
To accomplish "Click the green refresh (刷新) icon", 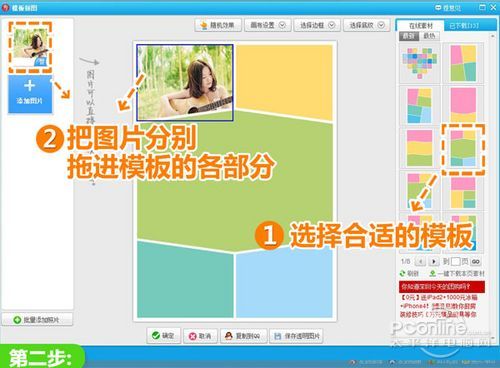I will (x=403, y=274).
